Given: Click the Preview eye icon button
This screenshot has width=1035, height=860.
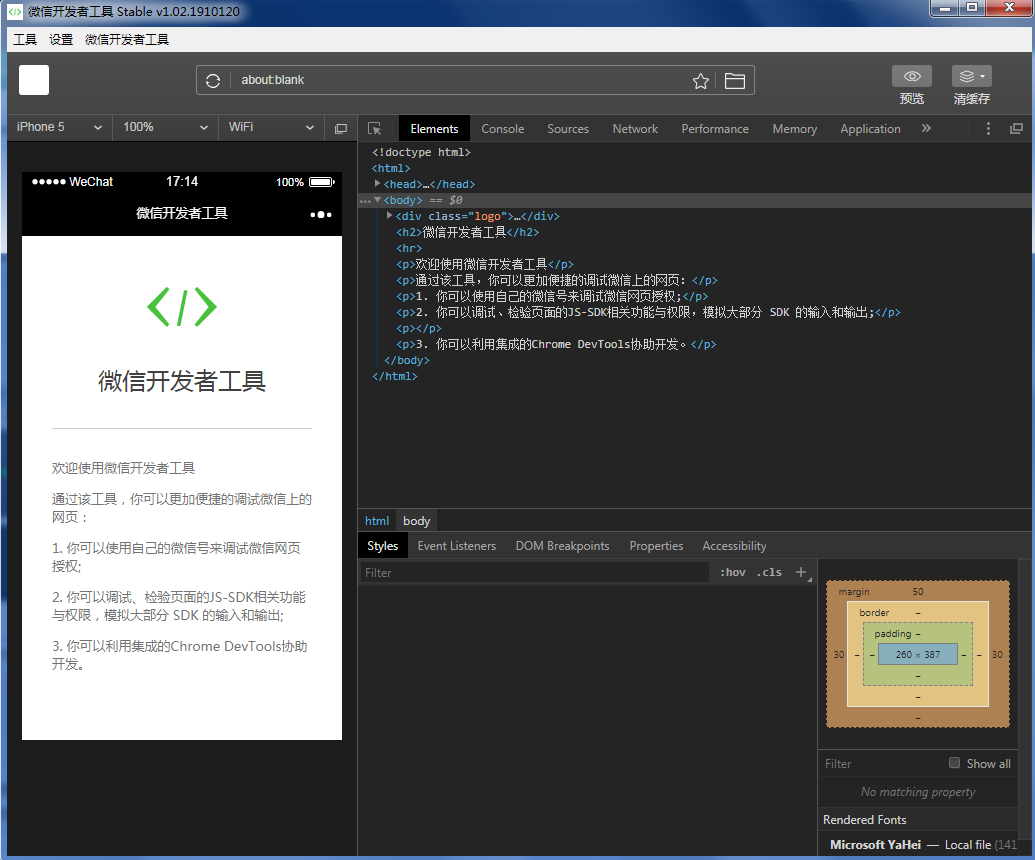Looking at the screenshot, I should (911, 77).
